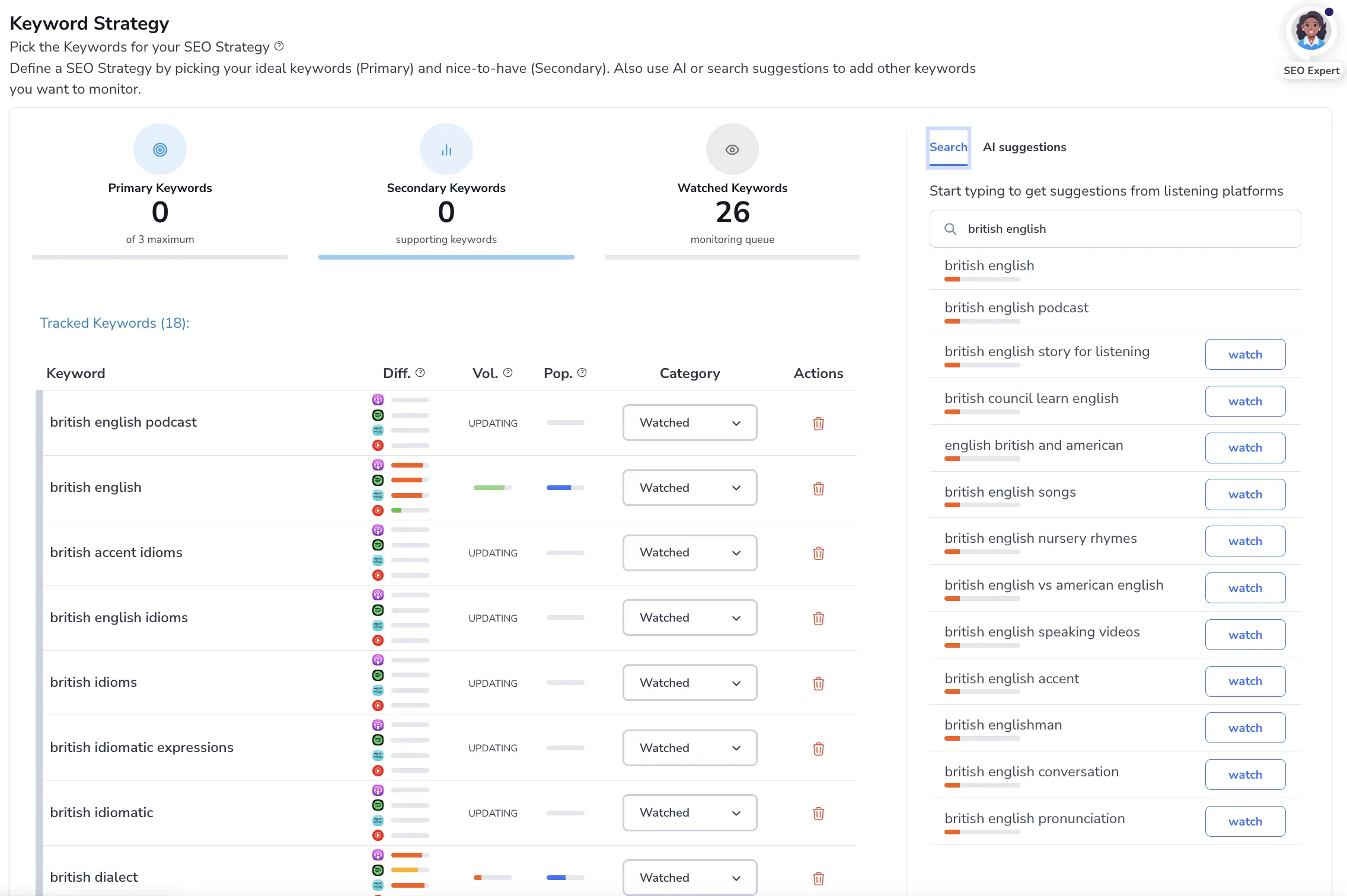Viewport: 1347px width, 896px height.
Task: Click UPDATING status for british idioms
Action: pyautogui.click(x=493, y=683)
